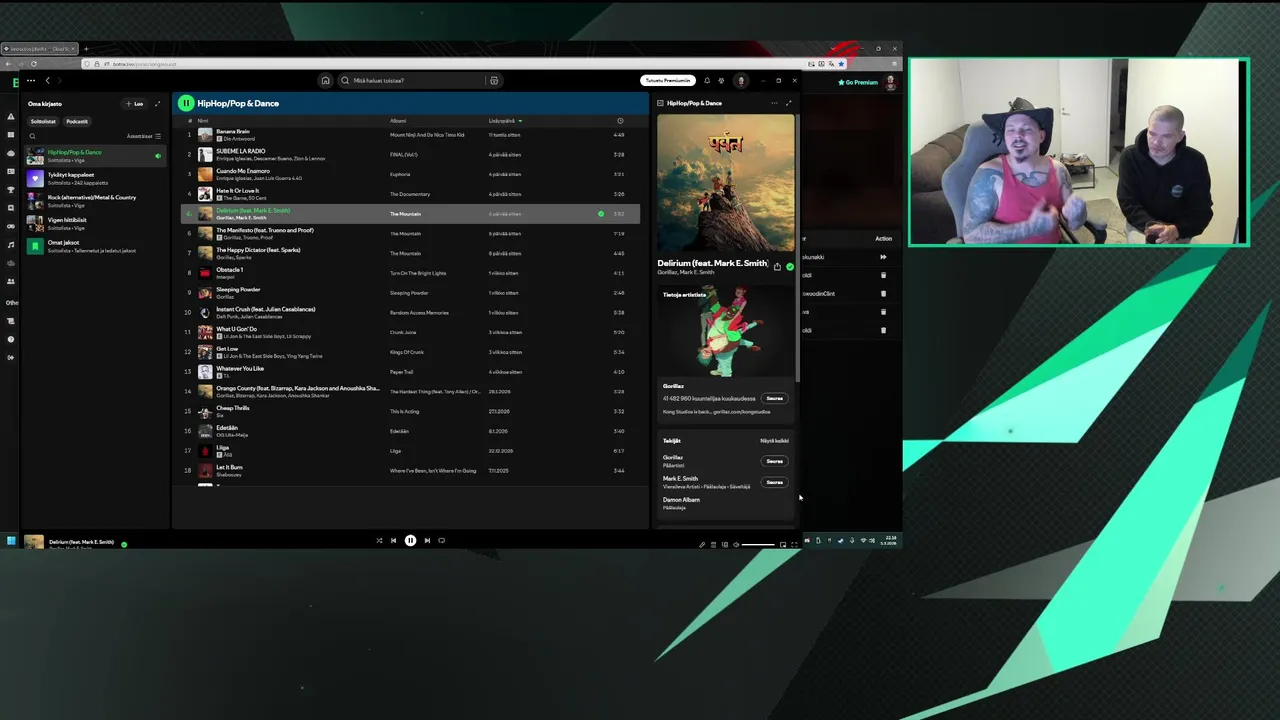Open the Luo create menu
Screen dimensions: 1280x720
coord(135,104)
